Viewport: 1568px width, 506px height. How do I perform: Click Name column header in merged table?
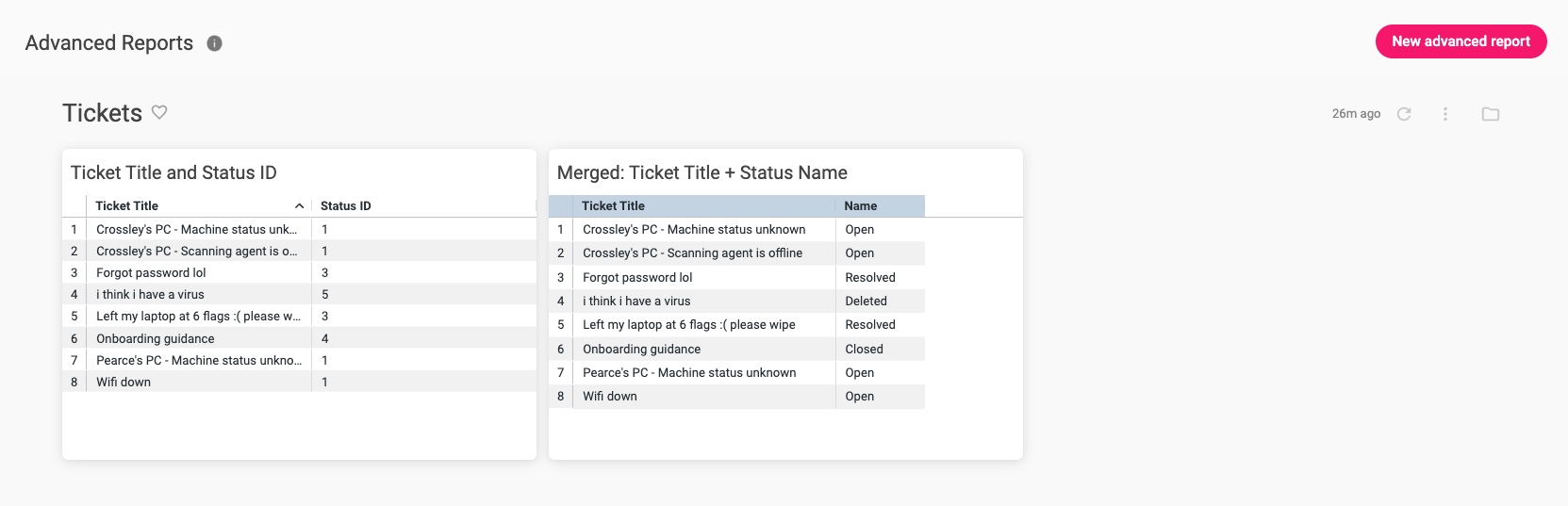[861, 206]
